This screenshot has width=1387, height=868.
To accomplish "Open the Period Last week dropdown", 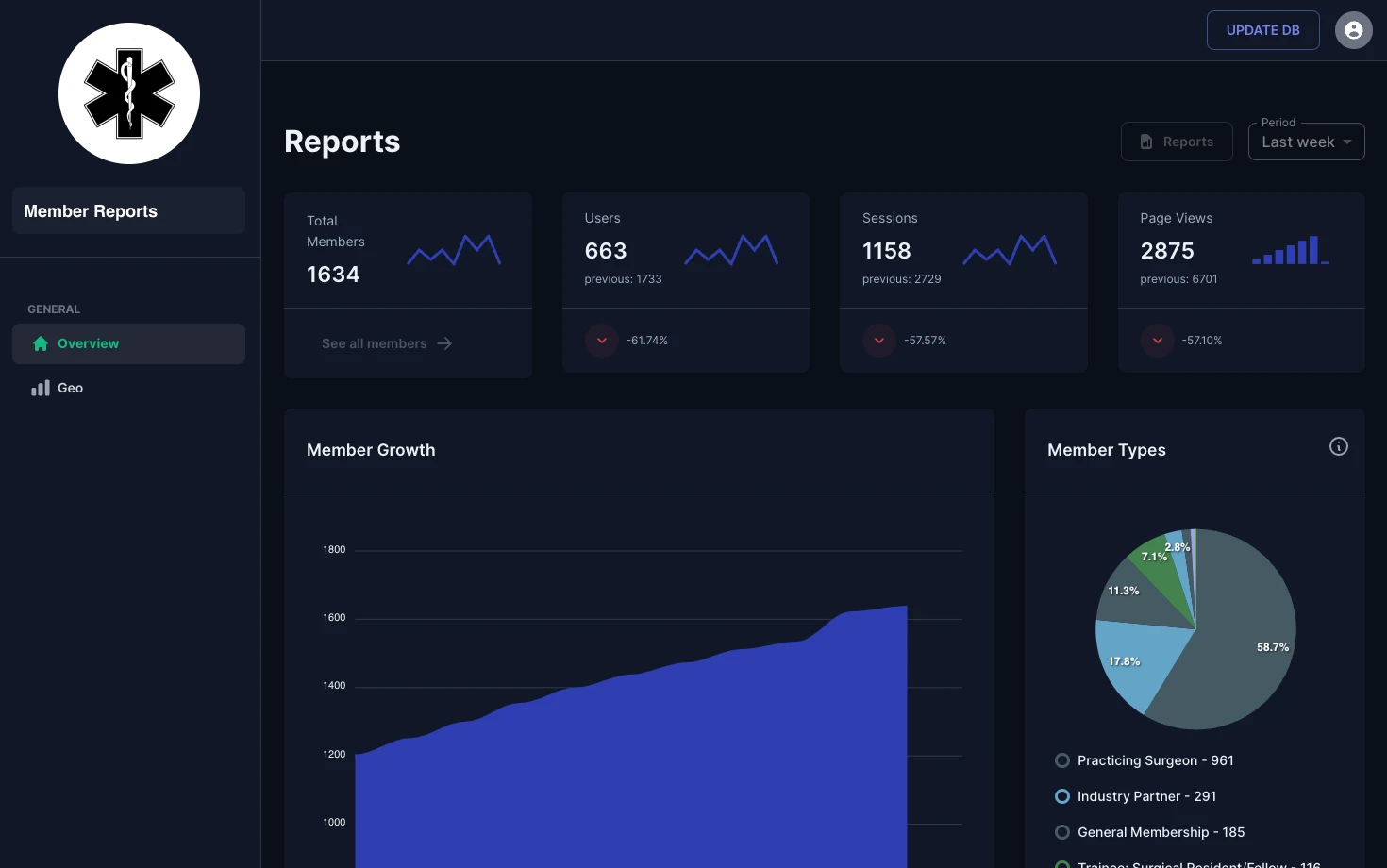I will coord(1306,141).
